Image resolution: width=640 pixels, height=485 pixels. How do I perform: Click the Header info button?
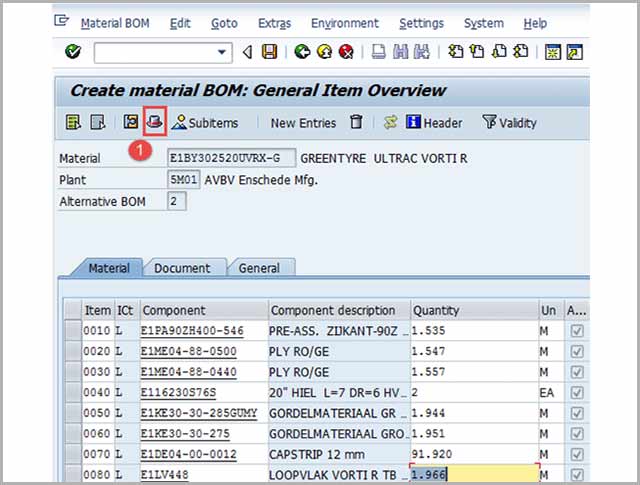434,122
